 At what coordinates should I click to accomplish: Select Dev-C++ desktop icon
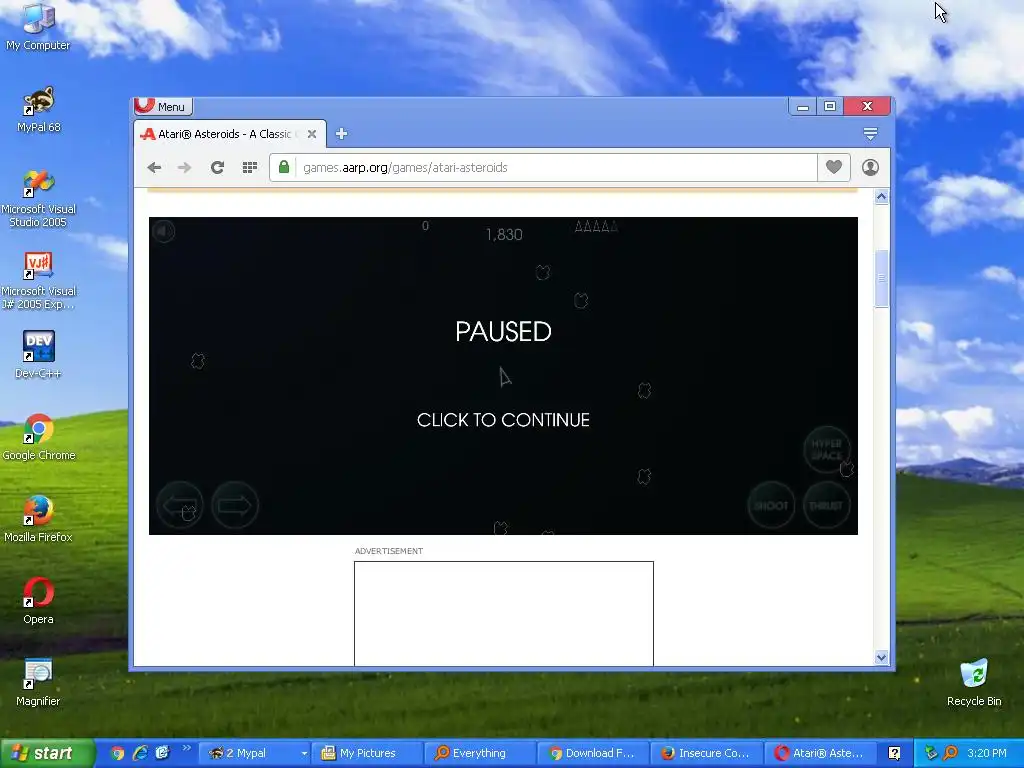[39, 355]
